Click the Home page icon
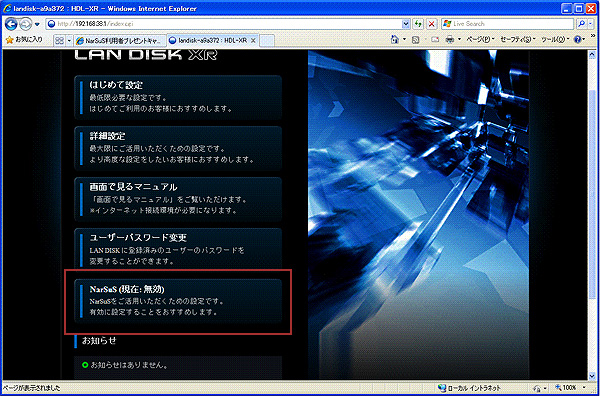 pyautogui.click(x=395, y=39)
